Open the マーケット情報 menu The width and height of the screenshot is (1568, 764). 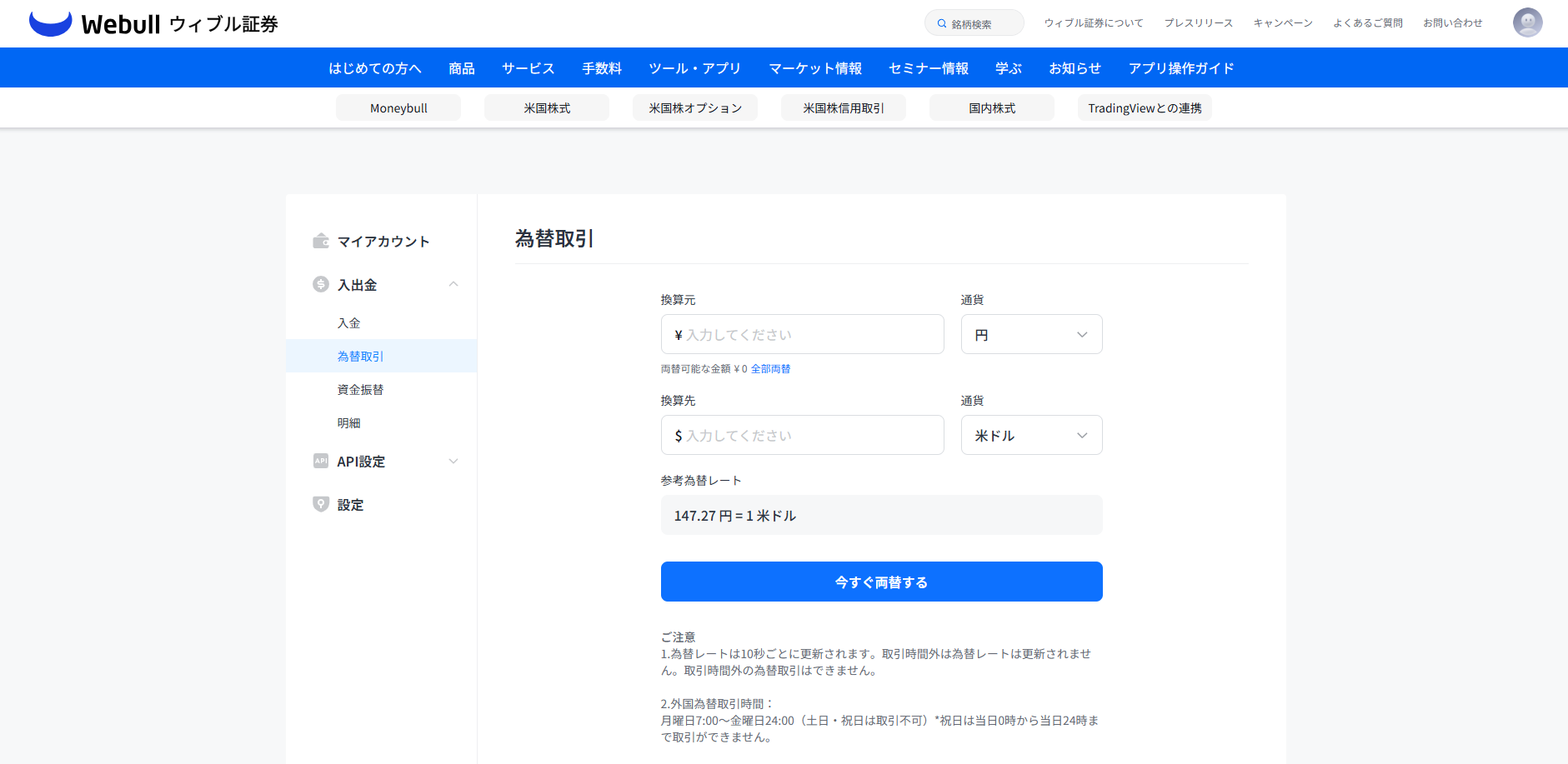pos(814,68)
